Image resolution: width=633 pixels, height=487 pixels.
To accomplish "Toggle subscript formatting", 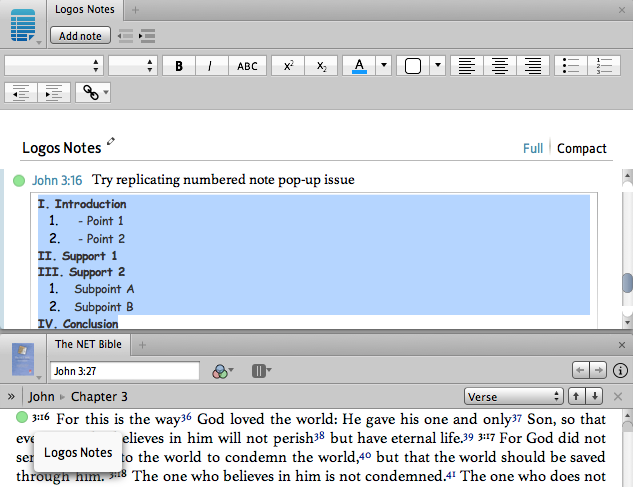I will [x=321, y=66].
